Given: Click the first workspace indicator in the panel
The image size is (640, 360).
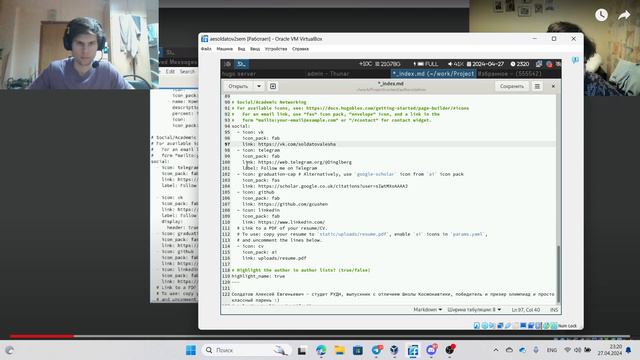Looking at the screenshot, I should pos(228,64).
